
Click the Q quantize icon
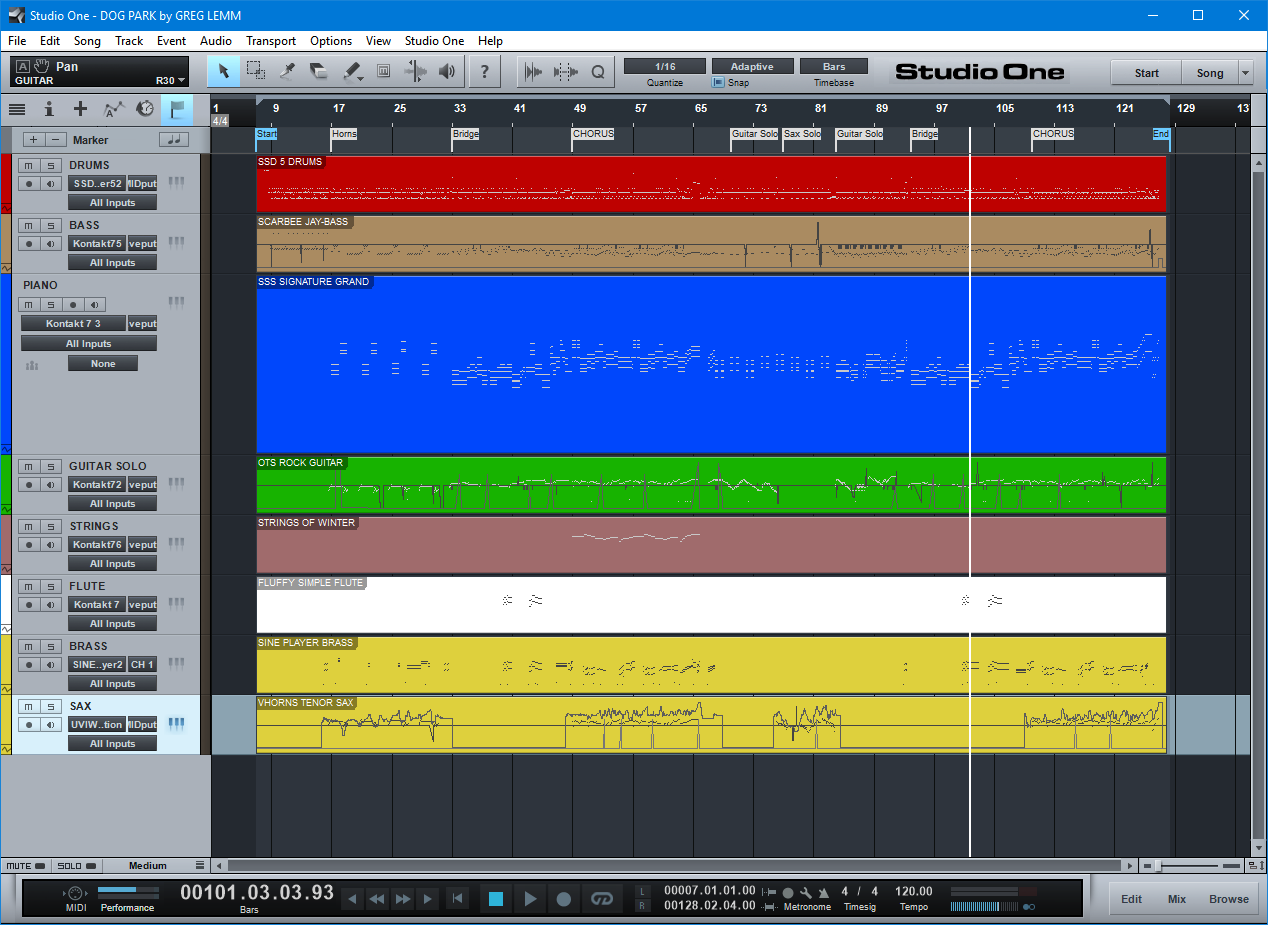pyautogui.click(x=598, y=71)
